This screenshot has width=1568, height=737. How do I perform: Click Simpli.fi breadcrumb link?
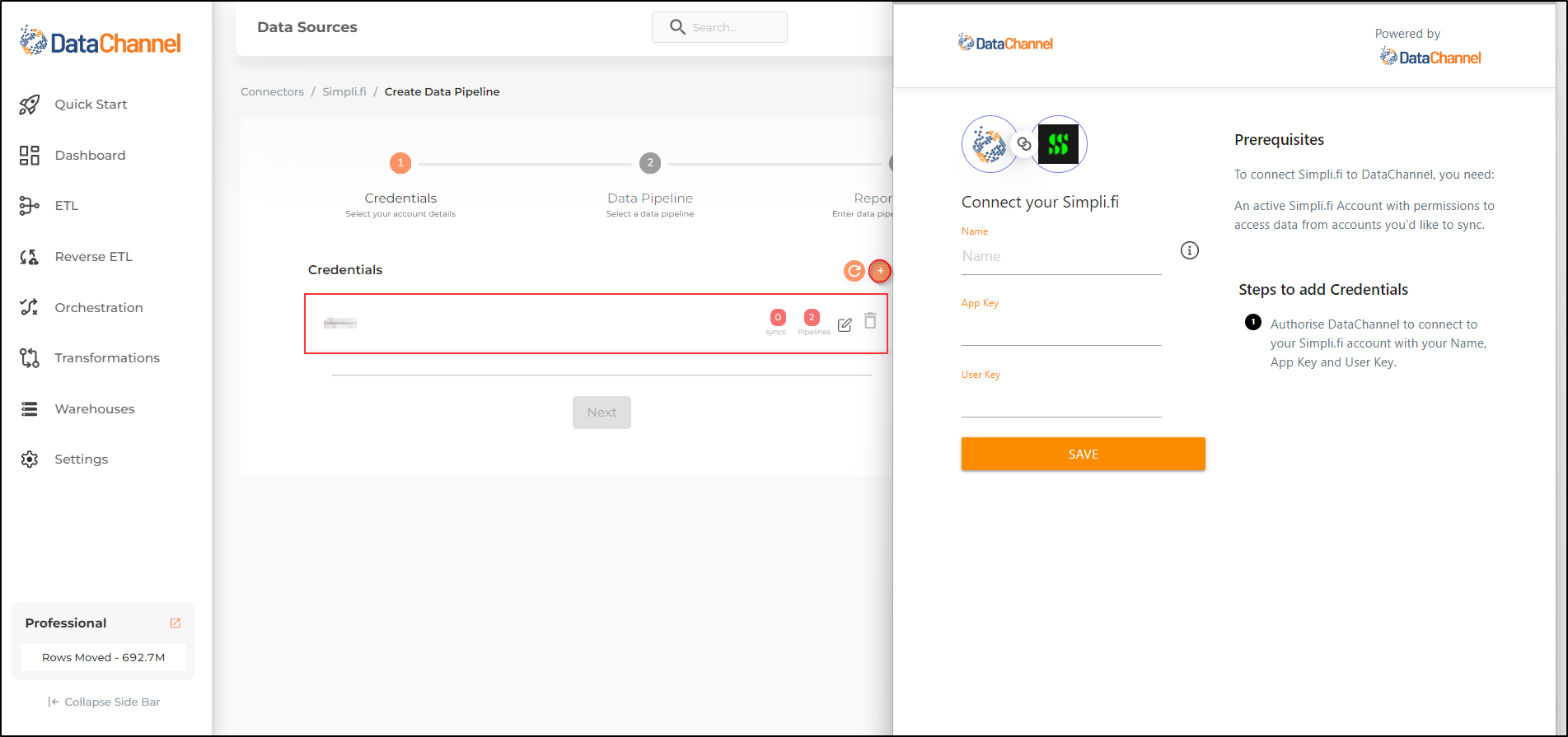tap(344, 92)
